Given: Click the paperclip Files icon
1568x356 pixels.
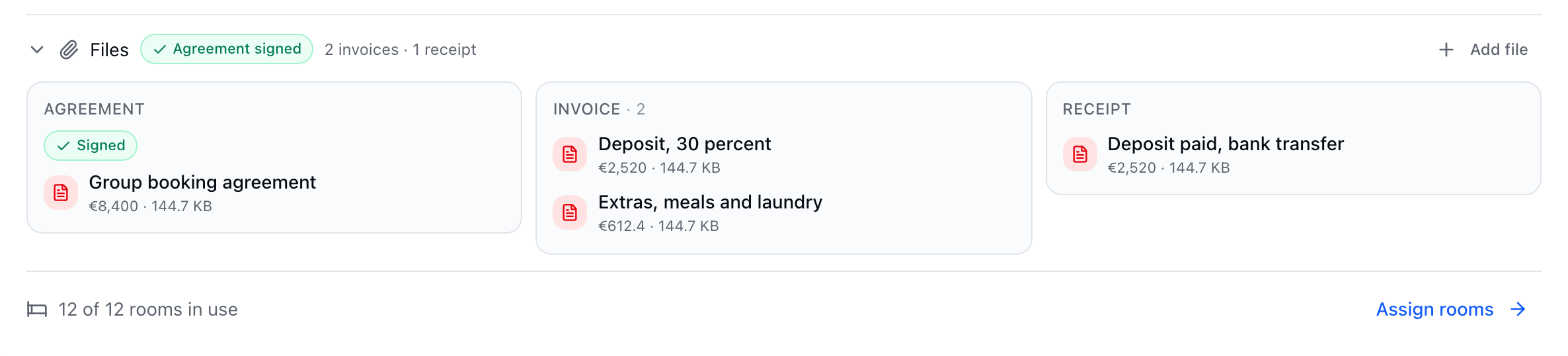Looking at the screenshot, I should 69,50.
